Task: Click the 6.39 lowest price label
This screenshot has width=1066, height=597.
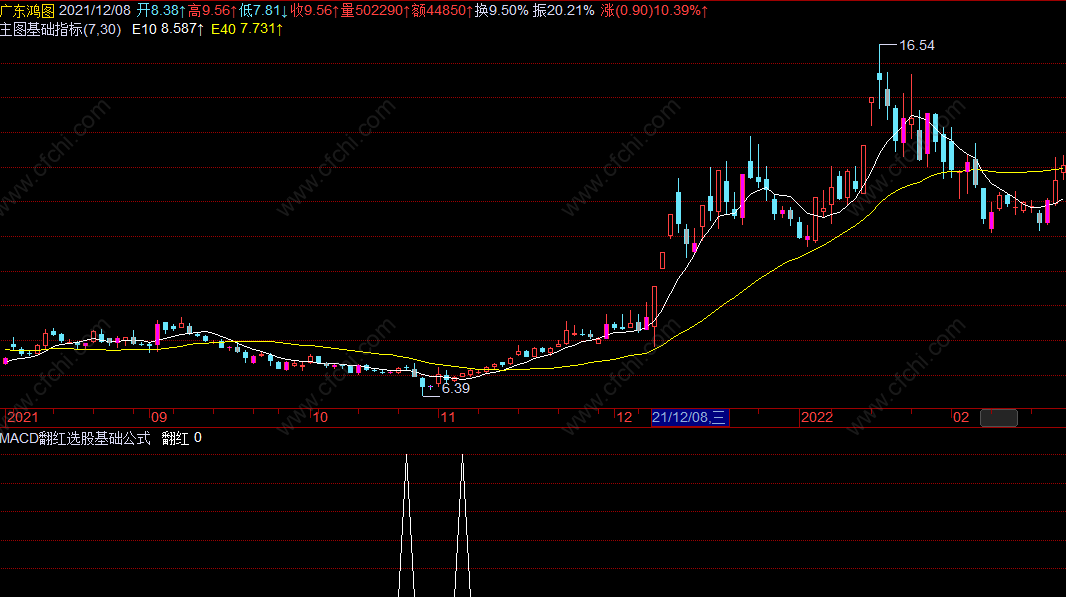Action: (455, 388)
